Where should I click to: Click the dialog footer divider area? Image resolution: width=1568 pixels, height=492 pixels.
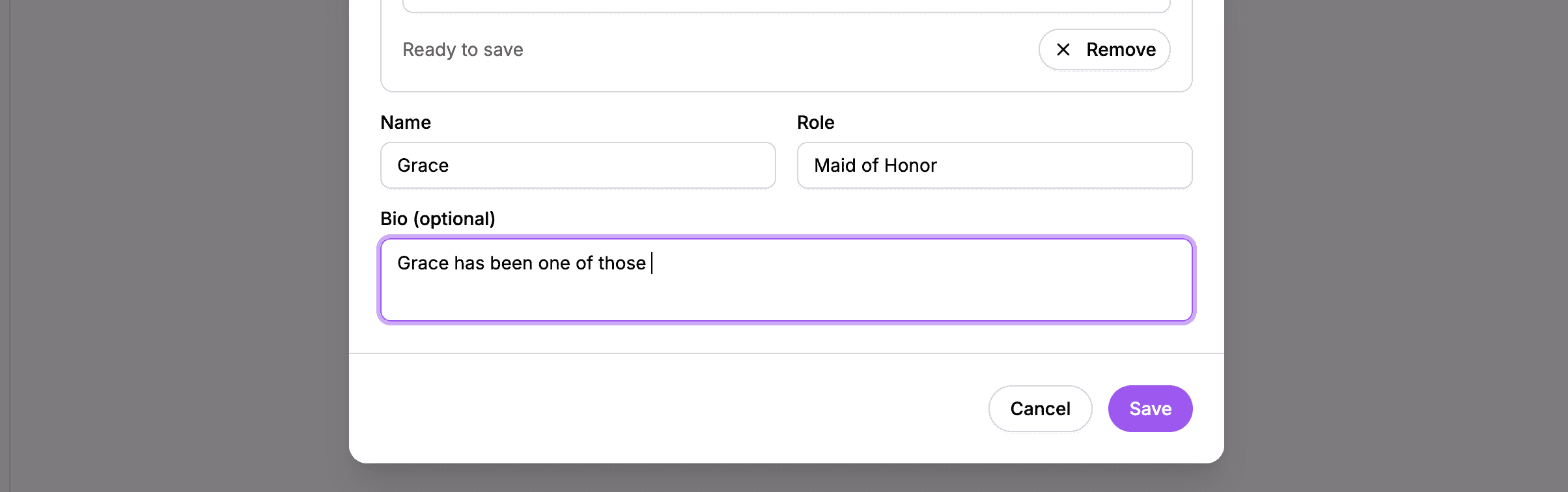(781, 353)
